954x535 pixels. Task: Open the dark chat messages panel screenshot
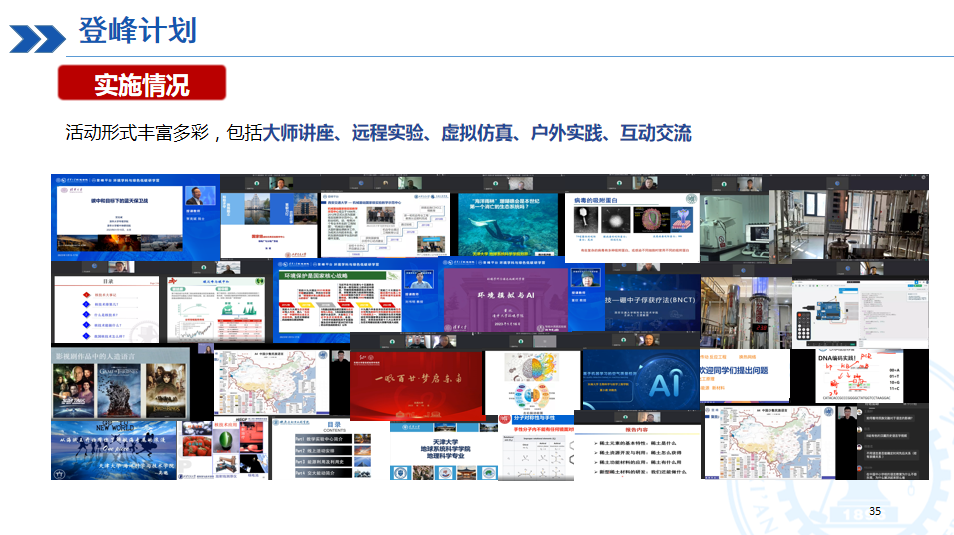pos(891,442)
